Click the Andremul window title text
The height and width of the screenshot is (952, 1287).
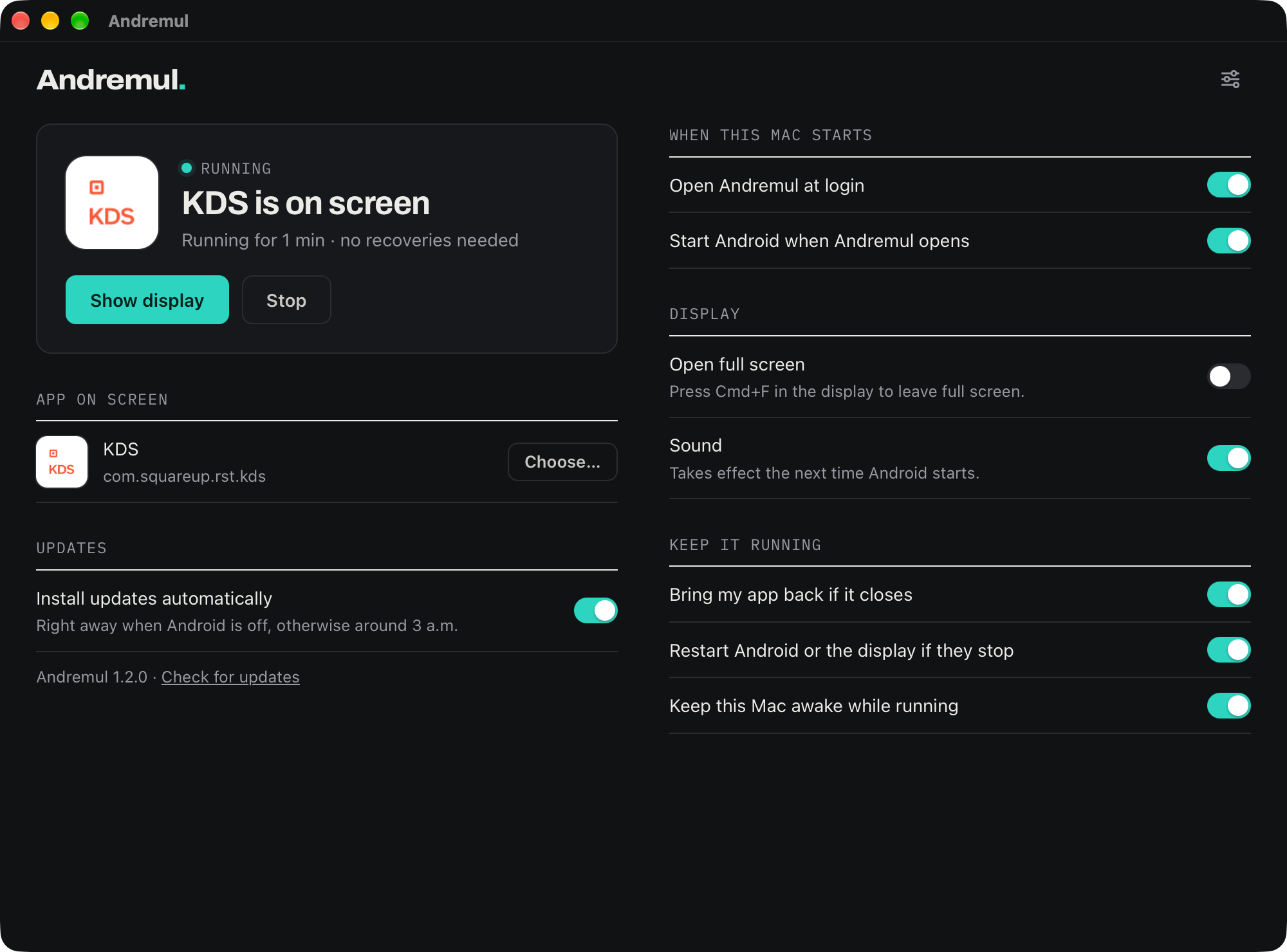tap(149, 21)
